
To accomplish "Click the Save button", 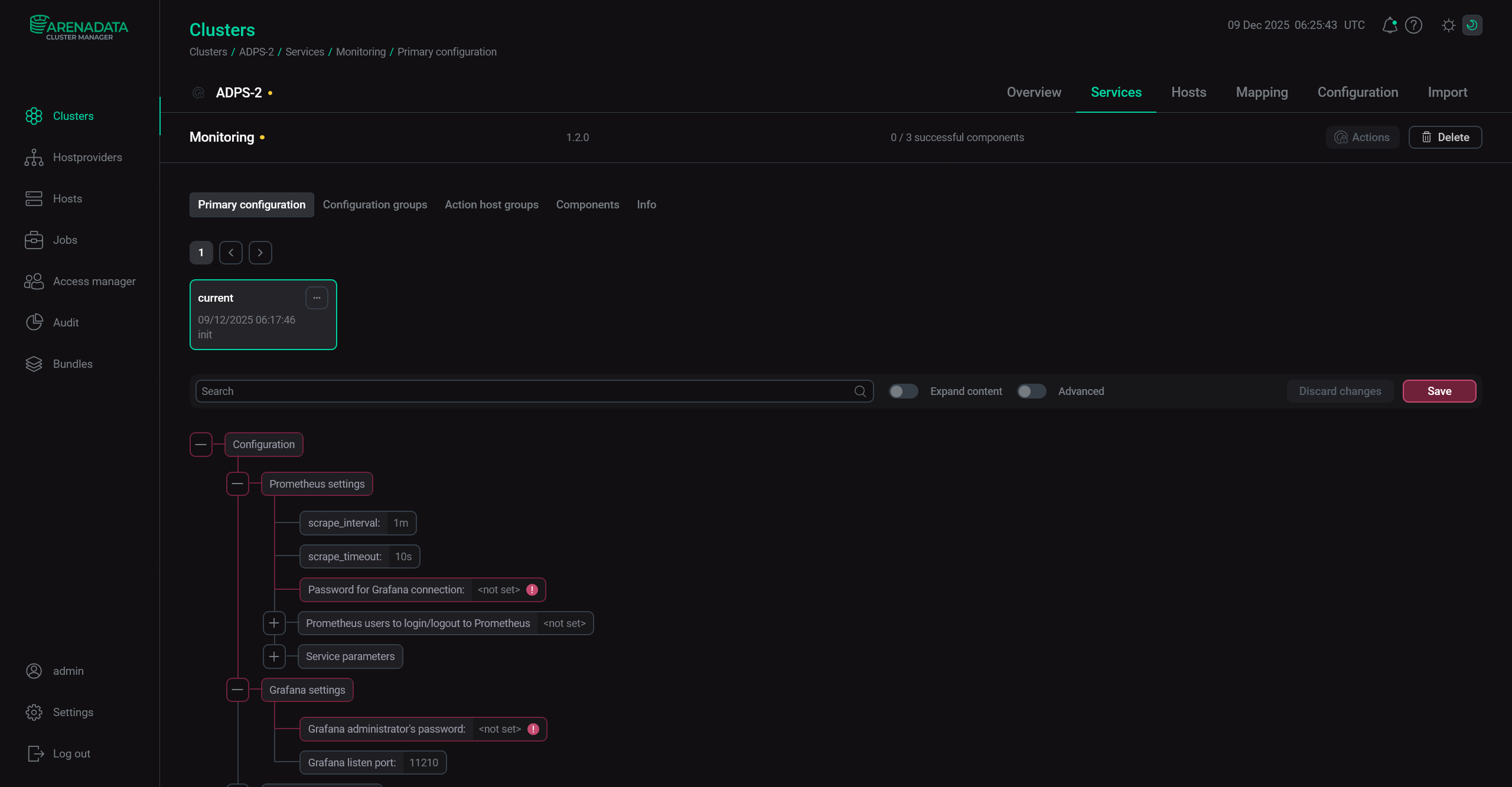I will 1439,391.
